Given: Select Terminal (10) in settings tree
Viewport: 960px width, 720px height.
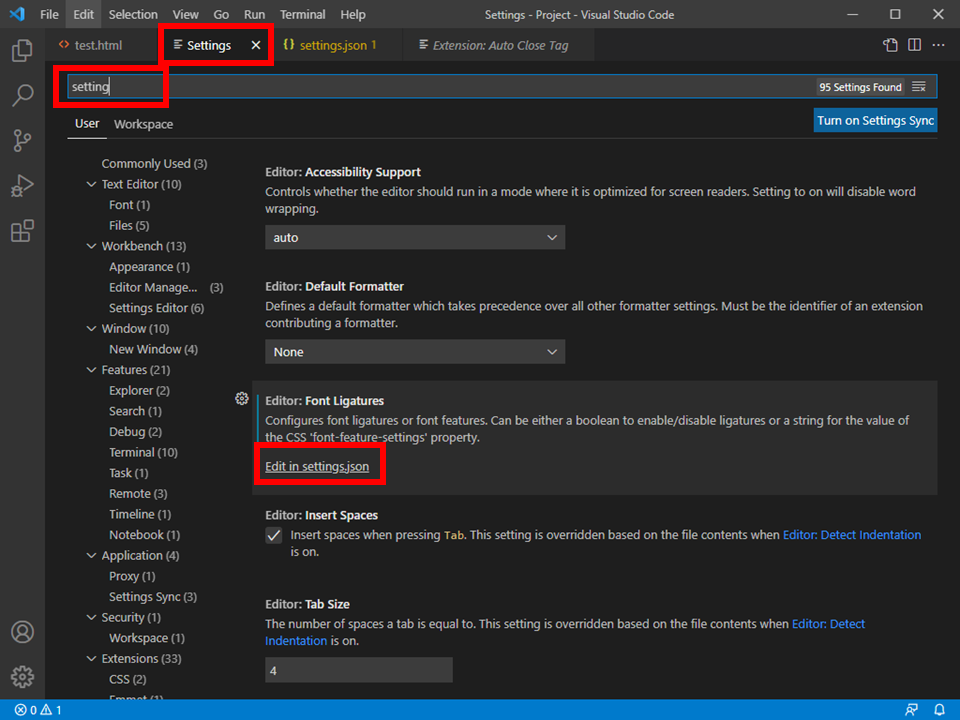Looking at the screenshot, I should (x=143, y=452).
